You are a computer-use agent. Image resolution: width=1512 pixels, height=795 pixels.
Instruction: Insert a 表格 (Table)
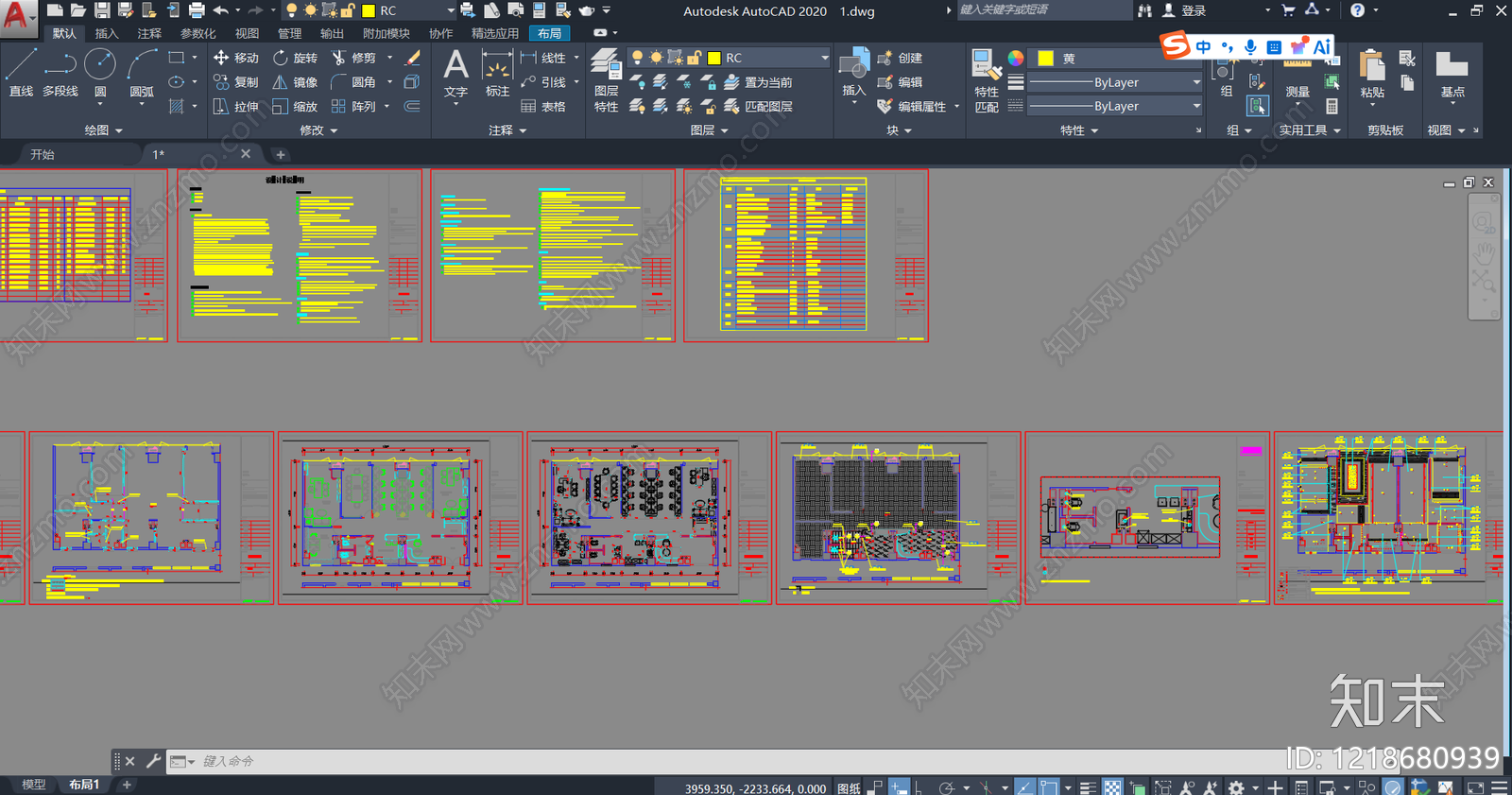(543, 107)
